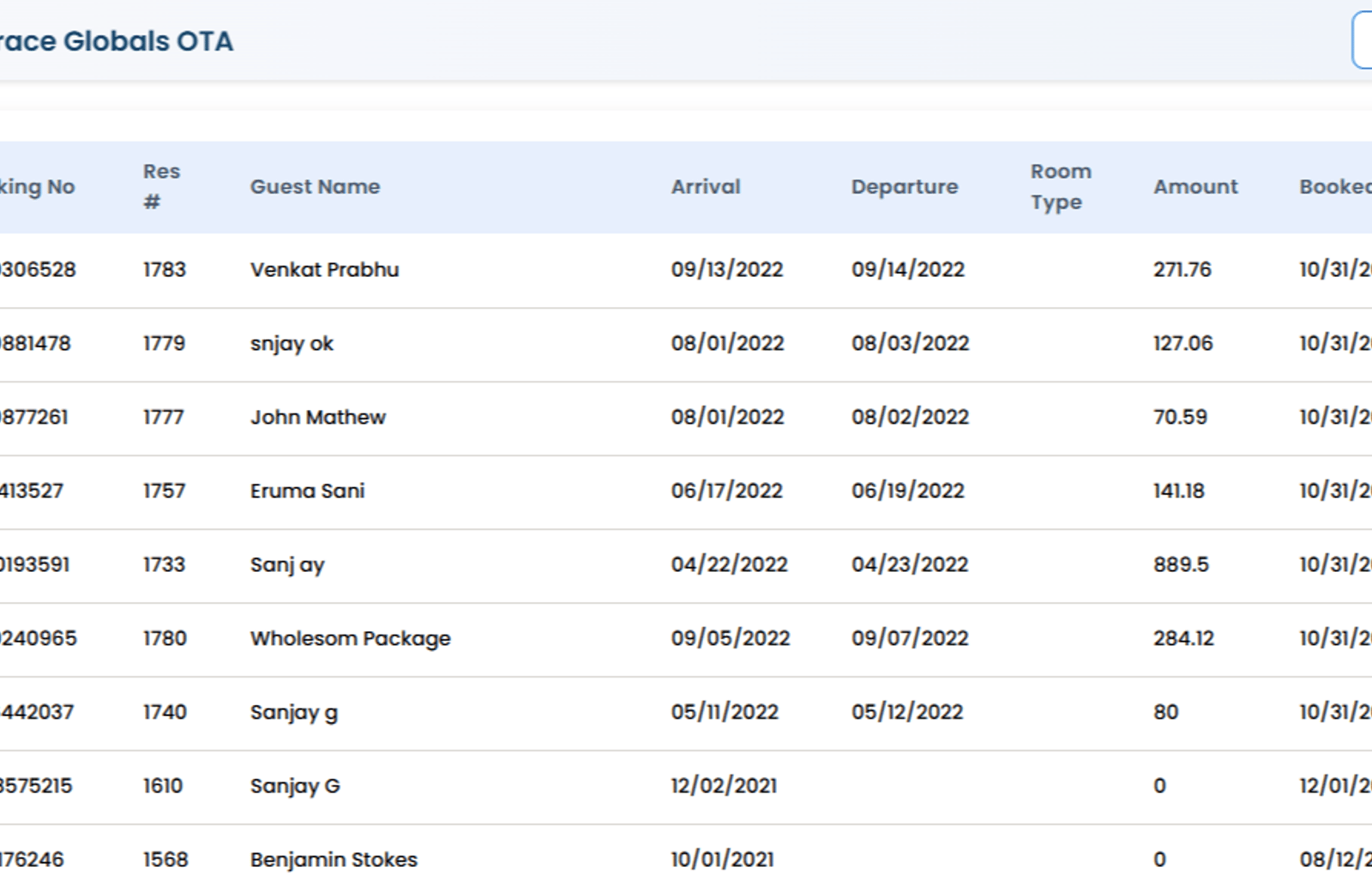
Task: Click amount 284.12
Action: [1183, 638]
